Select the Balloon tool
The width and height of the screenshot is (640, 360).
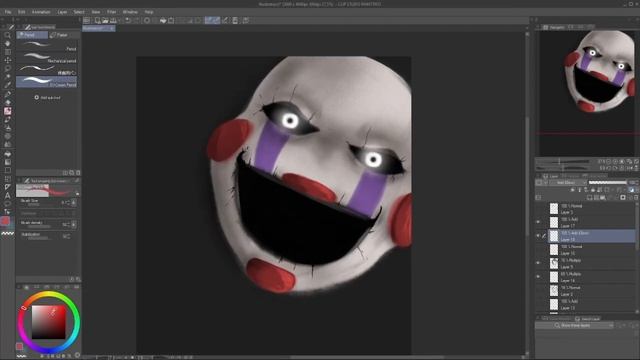point(7,204)
